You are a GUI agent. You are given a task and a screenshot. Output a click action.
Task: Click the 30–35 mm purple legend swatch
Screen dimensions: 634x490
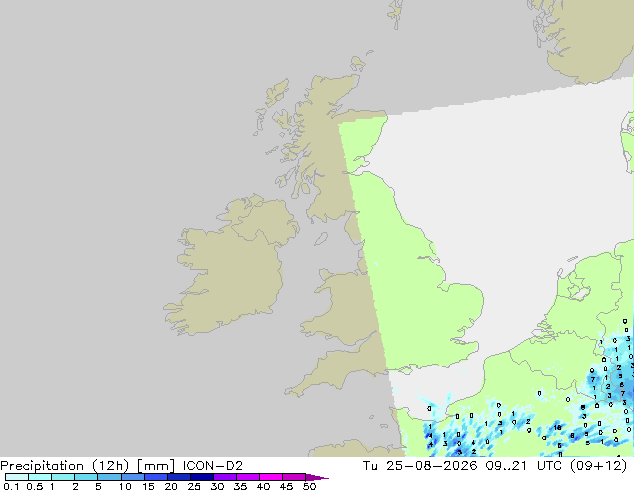[225, 477]
